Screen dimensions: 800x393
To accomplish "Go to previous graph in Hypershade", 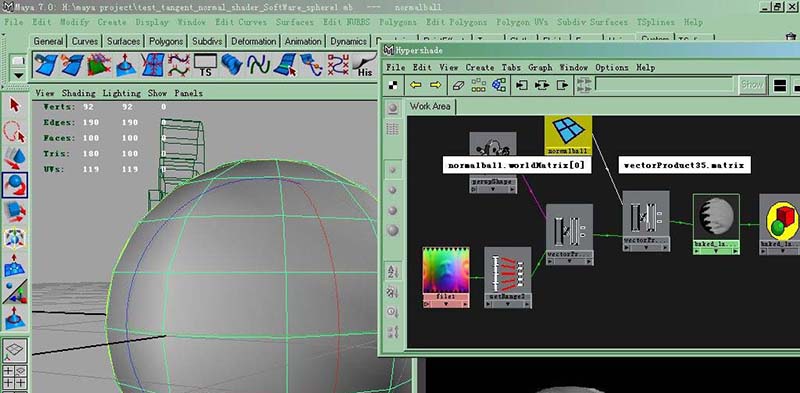I will pos(415,85).
